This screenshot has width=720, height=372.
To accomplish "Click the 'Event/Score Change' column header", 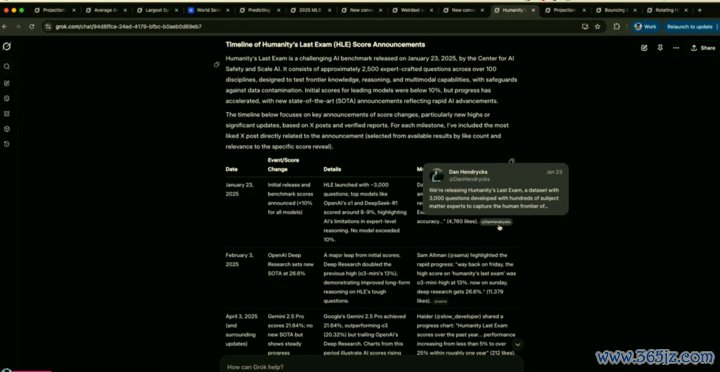I will tap(283, 164).
